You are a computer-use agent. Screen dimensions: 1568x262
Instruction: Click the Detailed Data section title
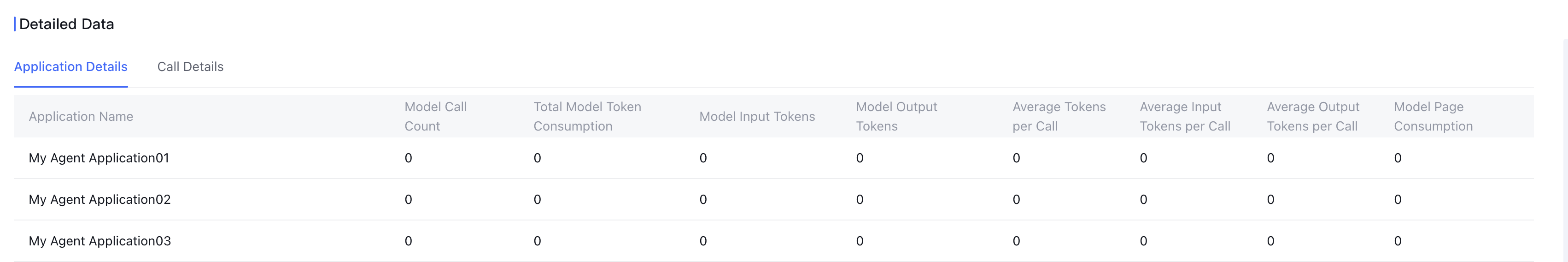coord(66,24)
